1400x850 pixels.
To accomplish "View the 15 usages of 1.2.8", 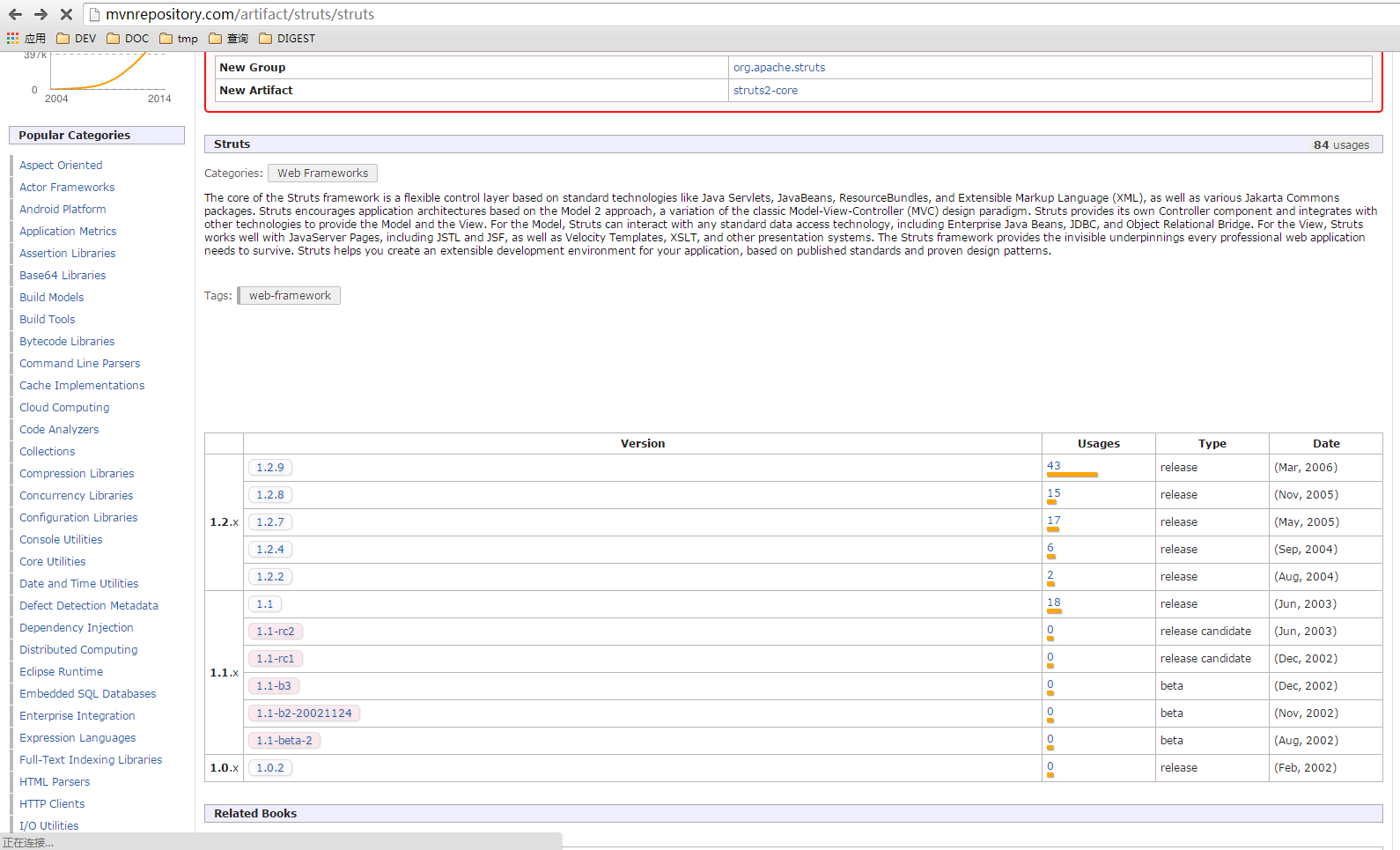I will pos(1054,493).
